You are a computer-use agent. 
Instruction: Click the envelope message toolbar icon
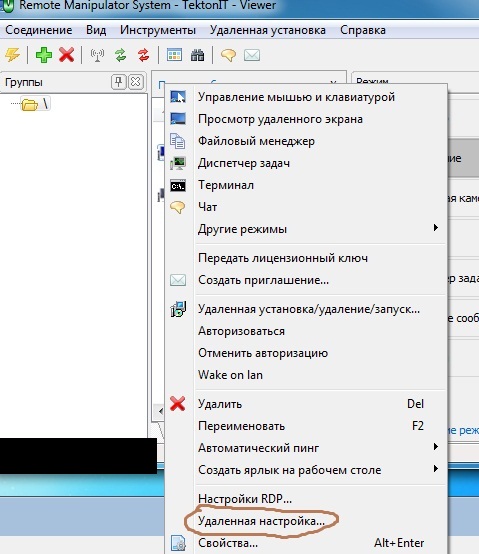(x=252, y=55)
